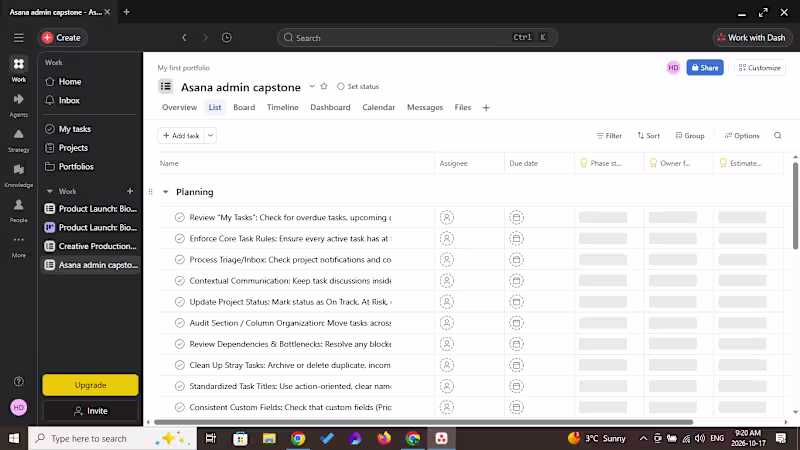Open the Work section in left rail
The height and width of the screenshot is (450, 800).
[18, 69]
